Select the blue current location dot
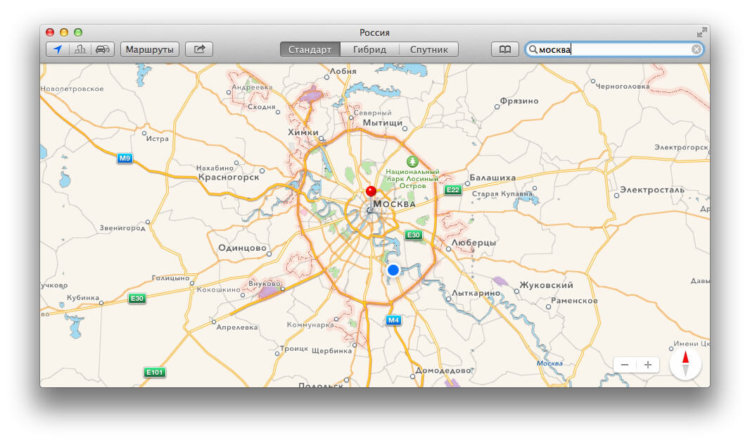 pyautogui.click(x=393, y=270)
